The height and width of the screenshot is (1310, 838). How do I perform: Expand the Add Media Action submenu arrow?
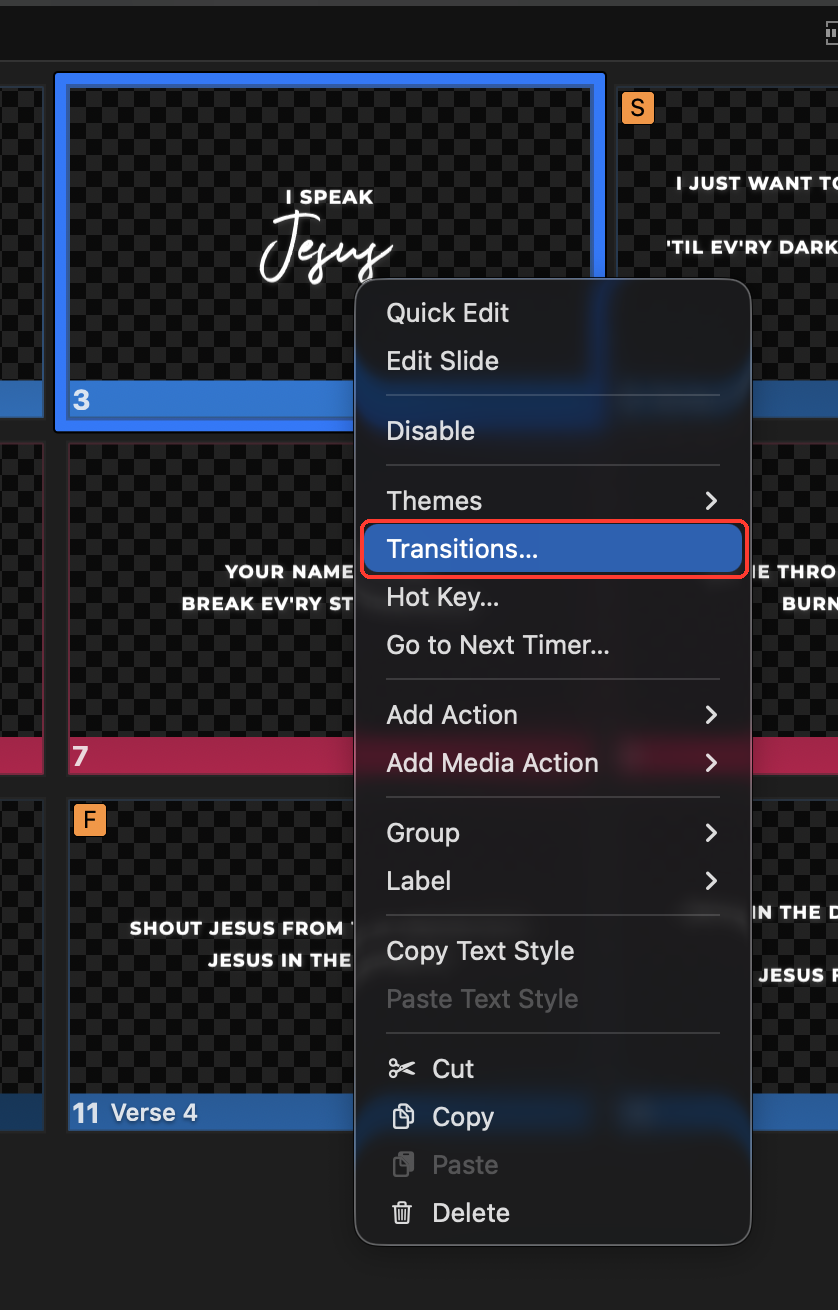tap(711, 763)
